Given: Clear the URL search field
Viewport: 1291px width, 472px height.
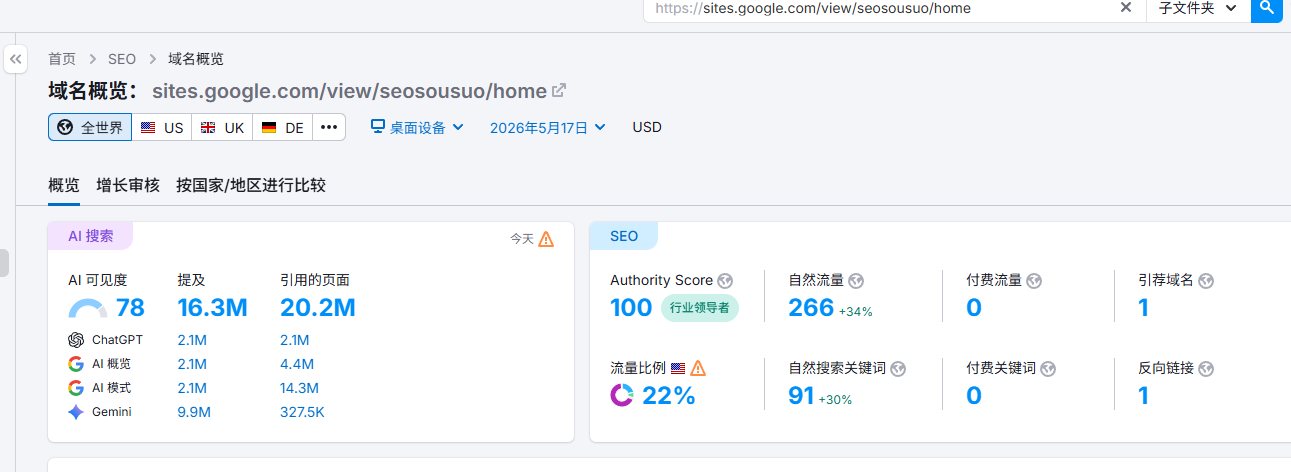Looking at the screenshot, I should (1125, 8).
